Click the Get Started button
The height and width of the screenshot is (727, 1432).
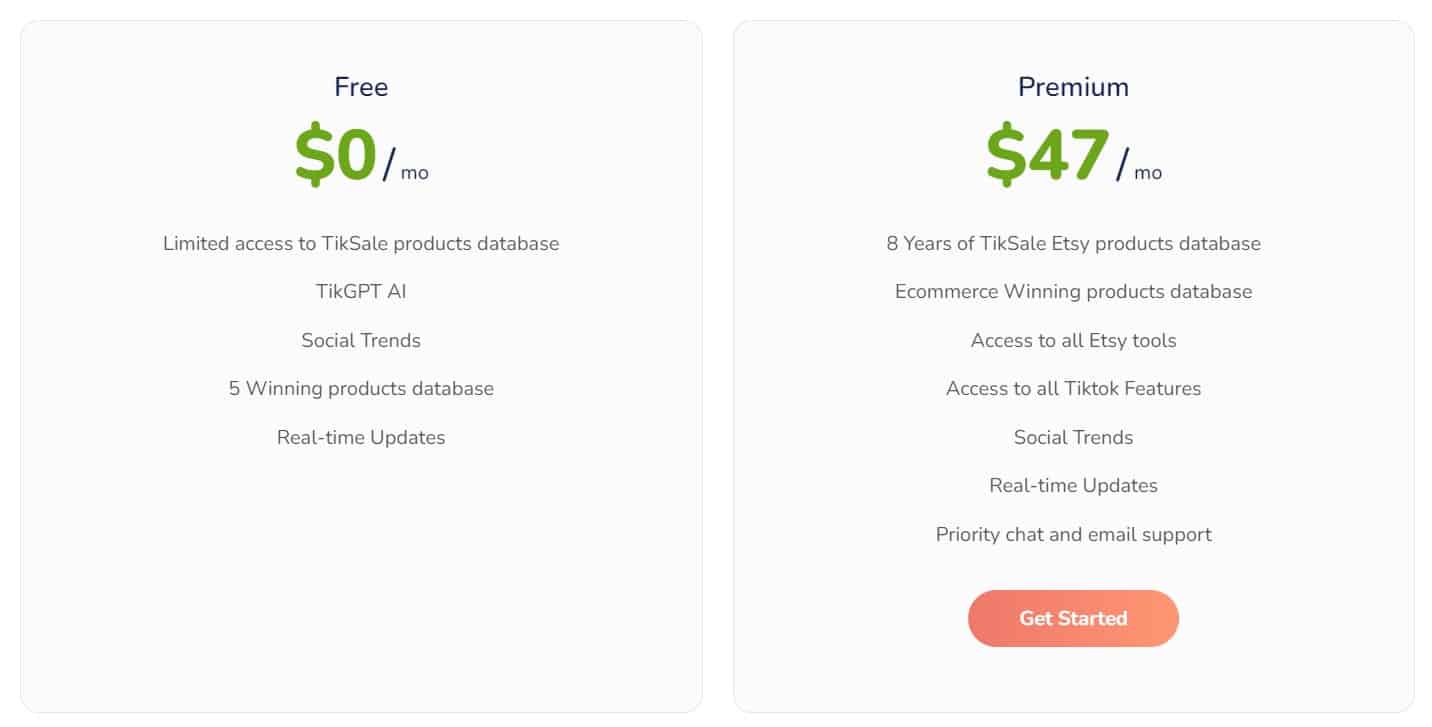(x=1072, y=618)
